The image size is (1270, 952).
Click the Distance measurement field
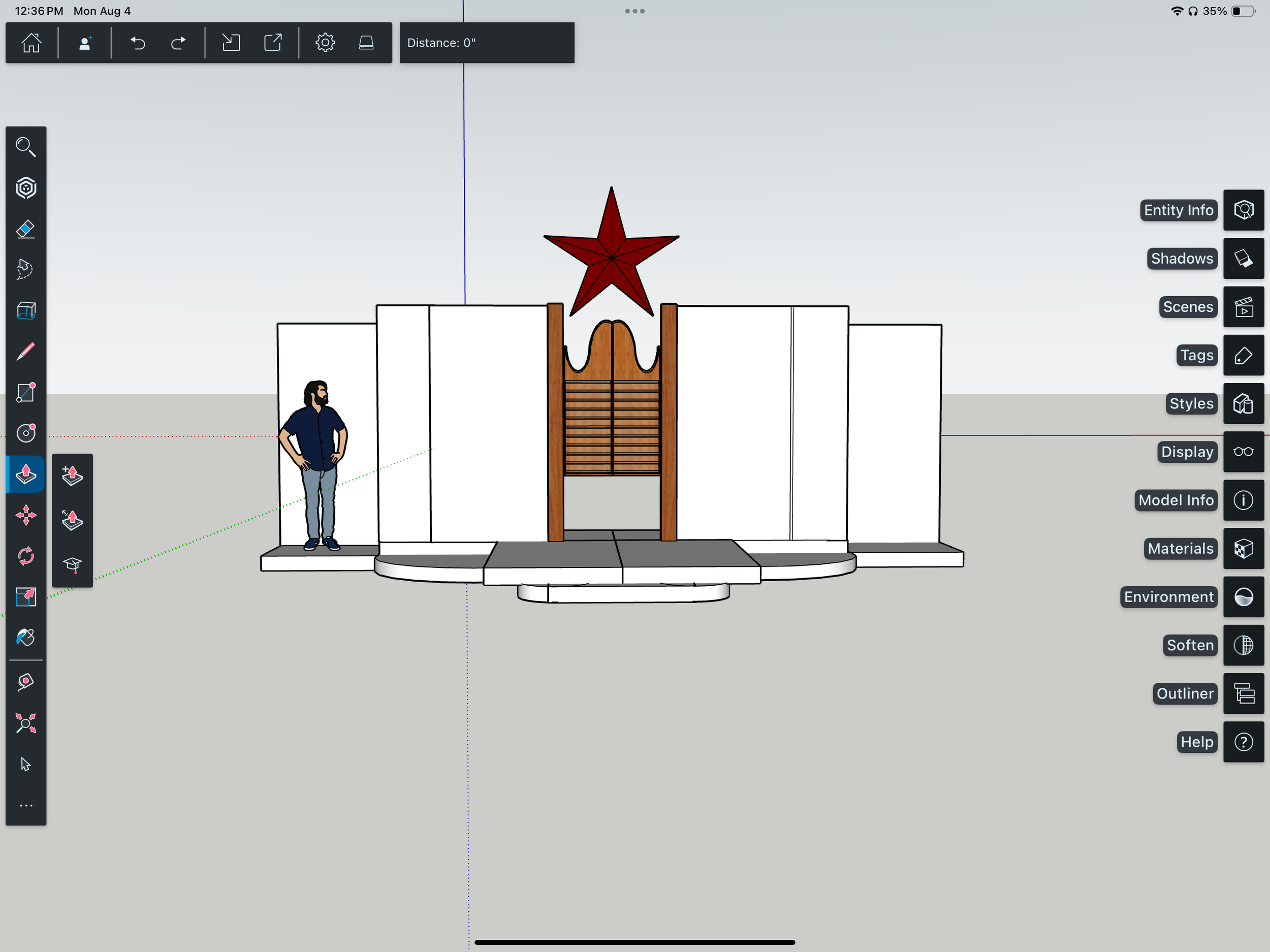click(x=487, y=43)
